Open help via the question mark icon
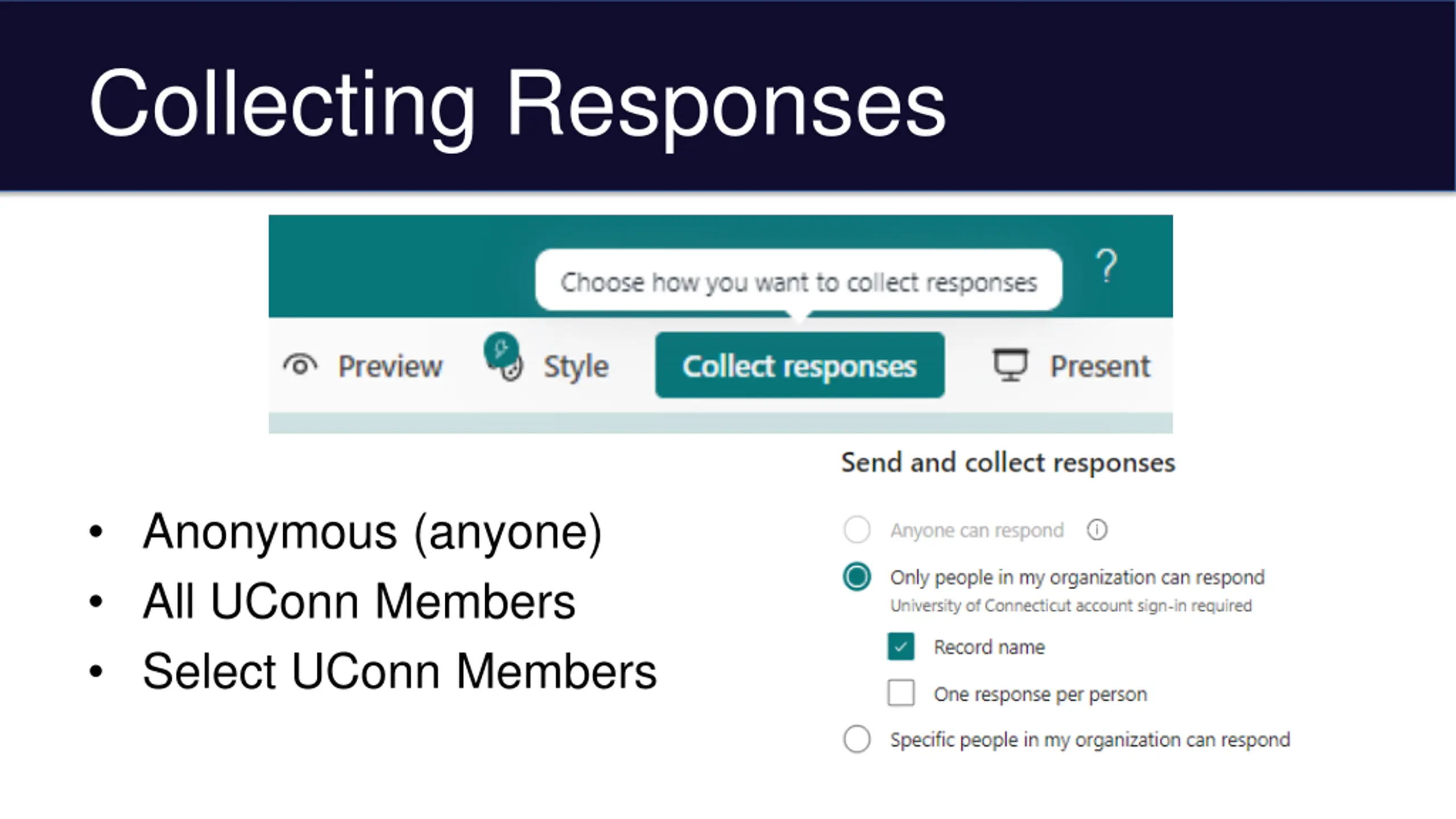The height and width of the screenshot is (819, 1456). (1106, 266)
